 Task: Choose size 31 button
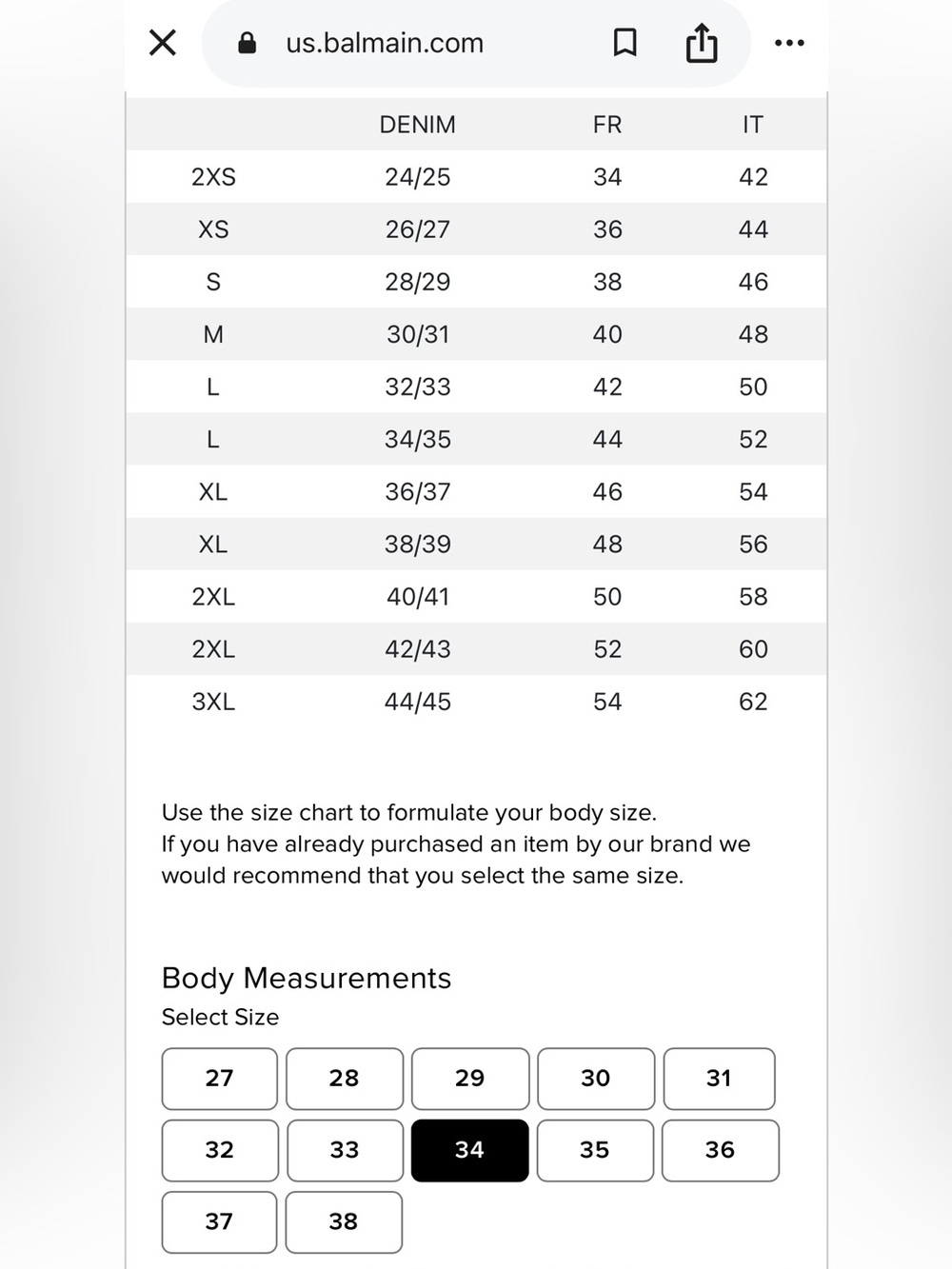(x=719, y=1079)
